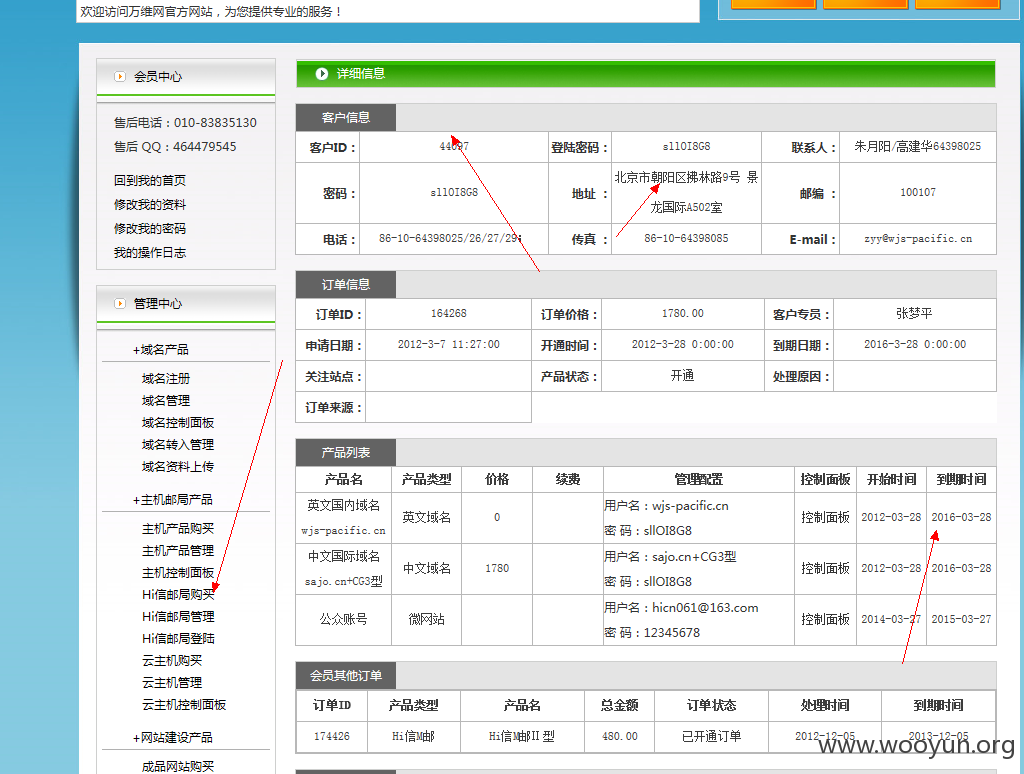The image size is (1024, 774).
Task: Click Hi信M邮II型 product name
Action: (522, 737)
